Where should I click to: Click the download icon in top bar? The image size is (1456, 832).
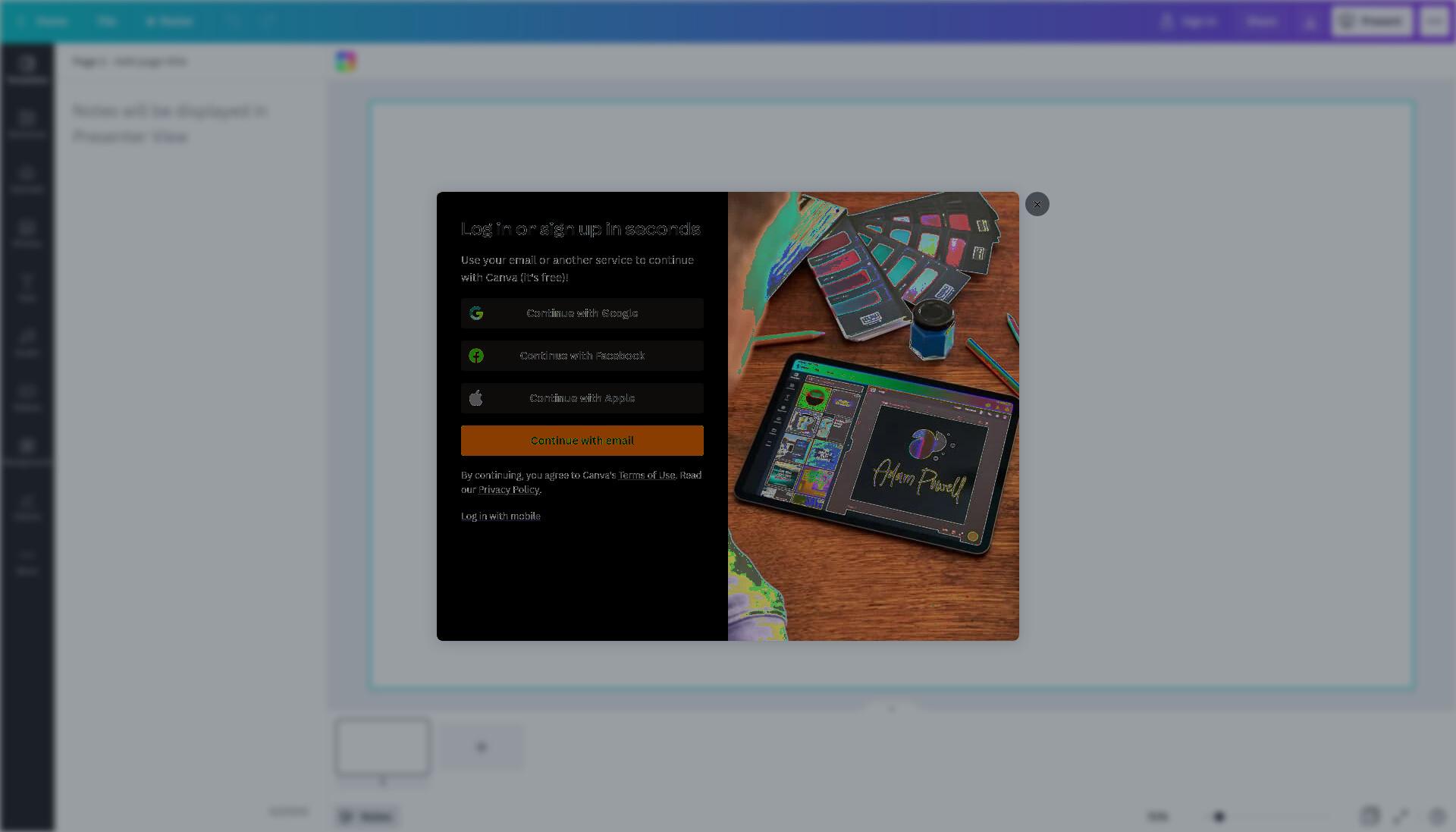(1310, 21)
